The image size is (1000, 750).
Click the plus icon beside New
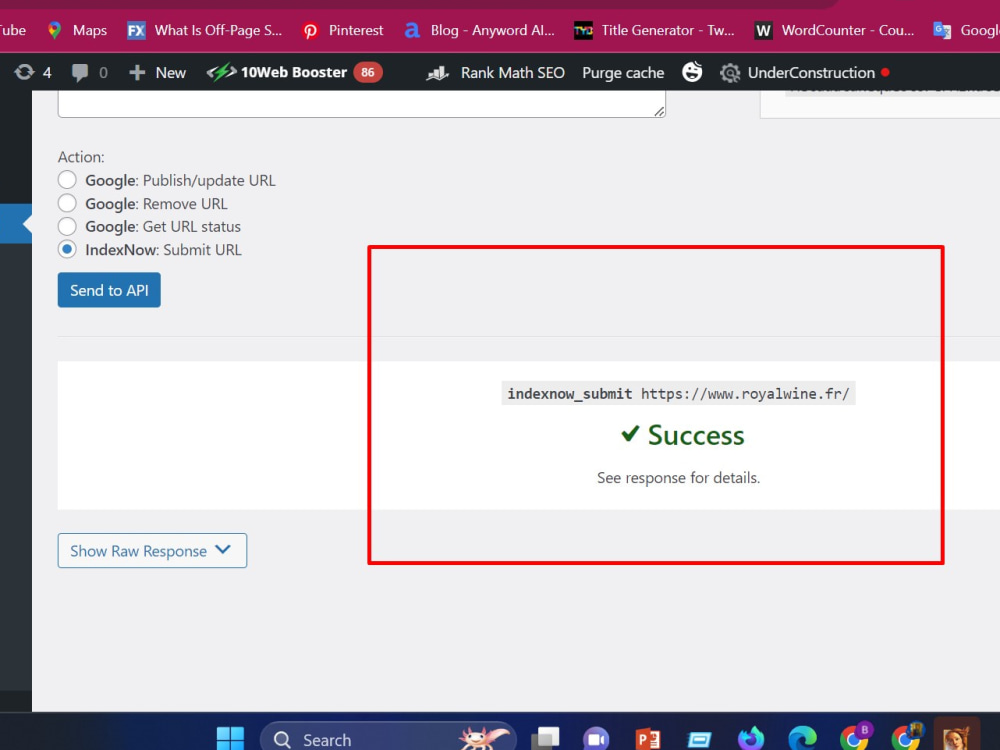[137, 73]
